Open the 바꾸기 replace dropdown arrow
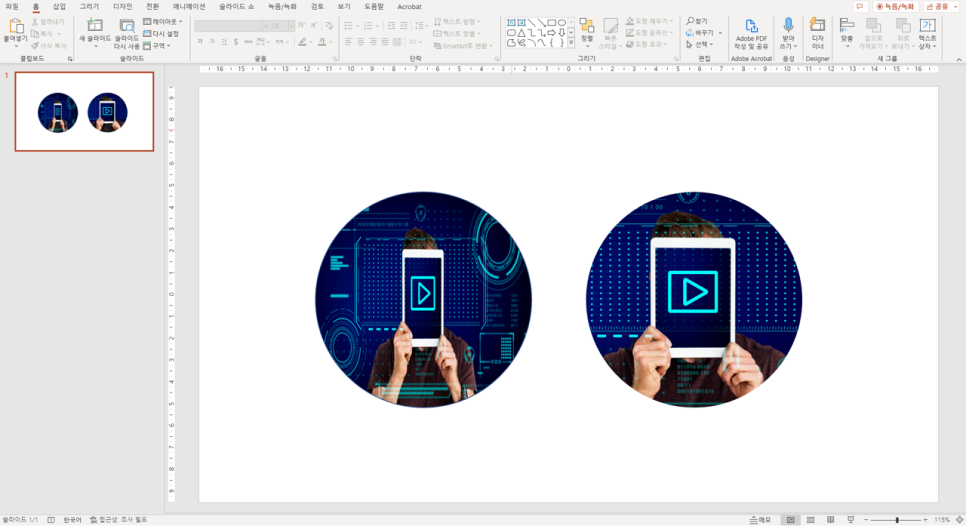966x526 pixels. pos(720,33)
